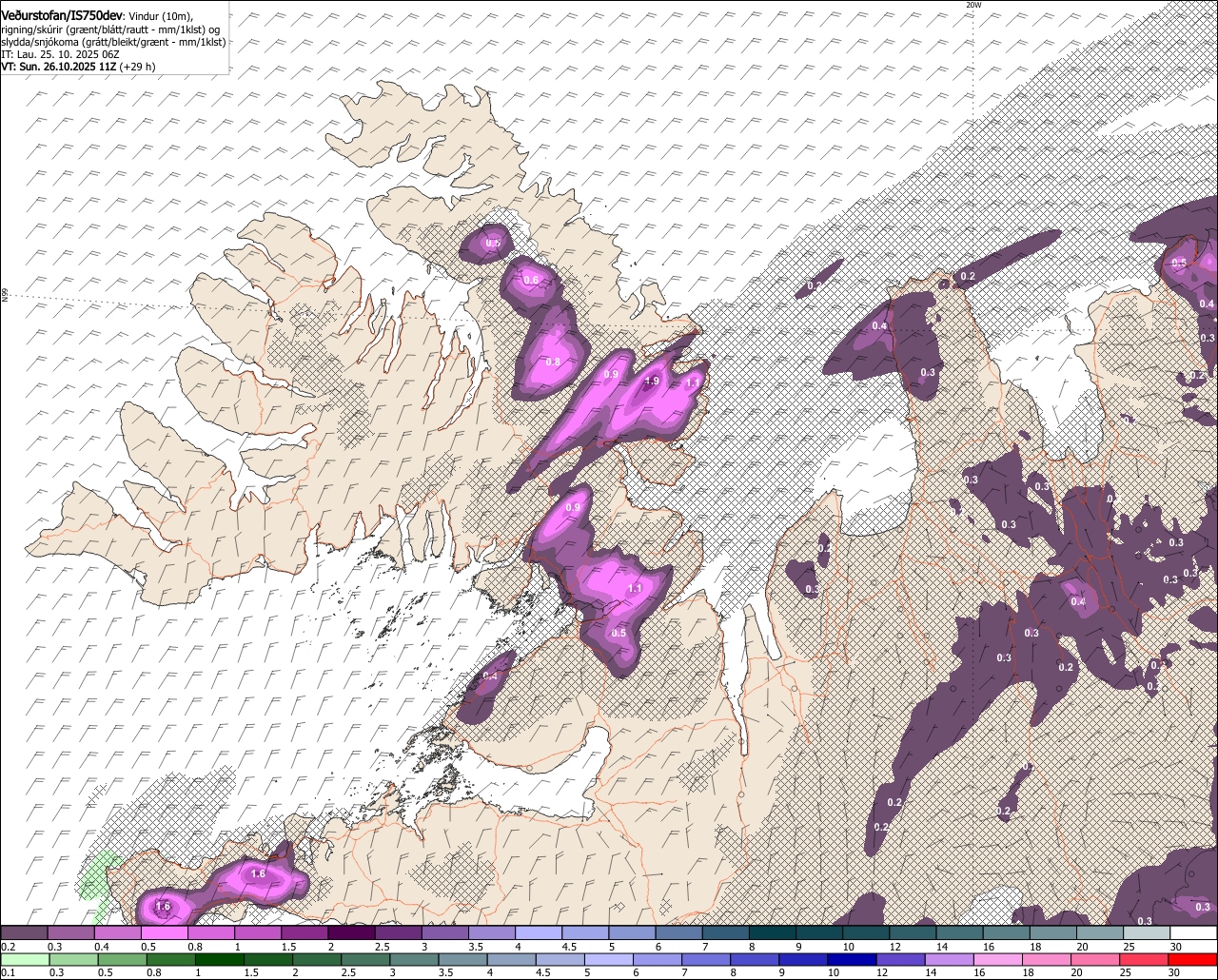Viewport: 1218px width, 980px height.
Task: Click bright red 30 swatch in green legend
Action: click(1193, 959)
